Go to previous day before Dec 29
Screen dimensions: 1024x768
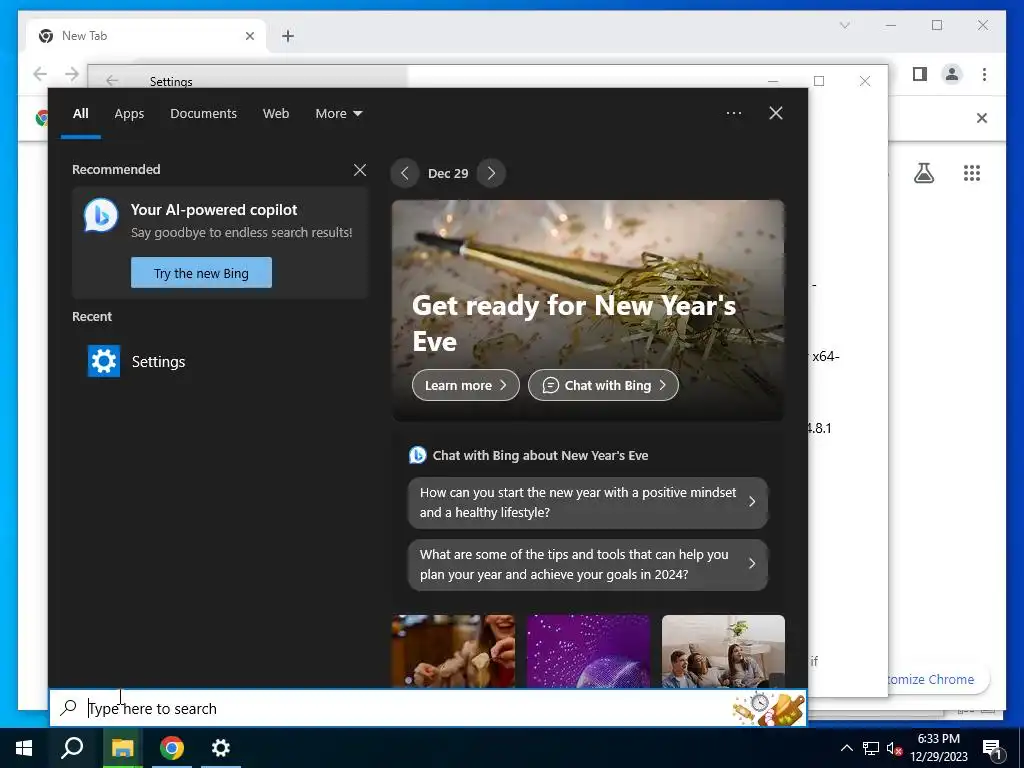coord(405,174)
